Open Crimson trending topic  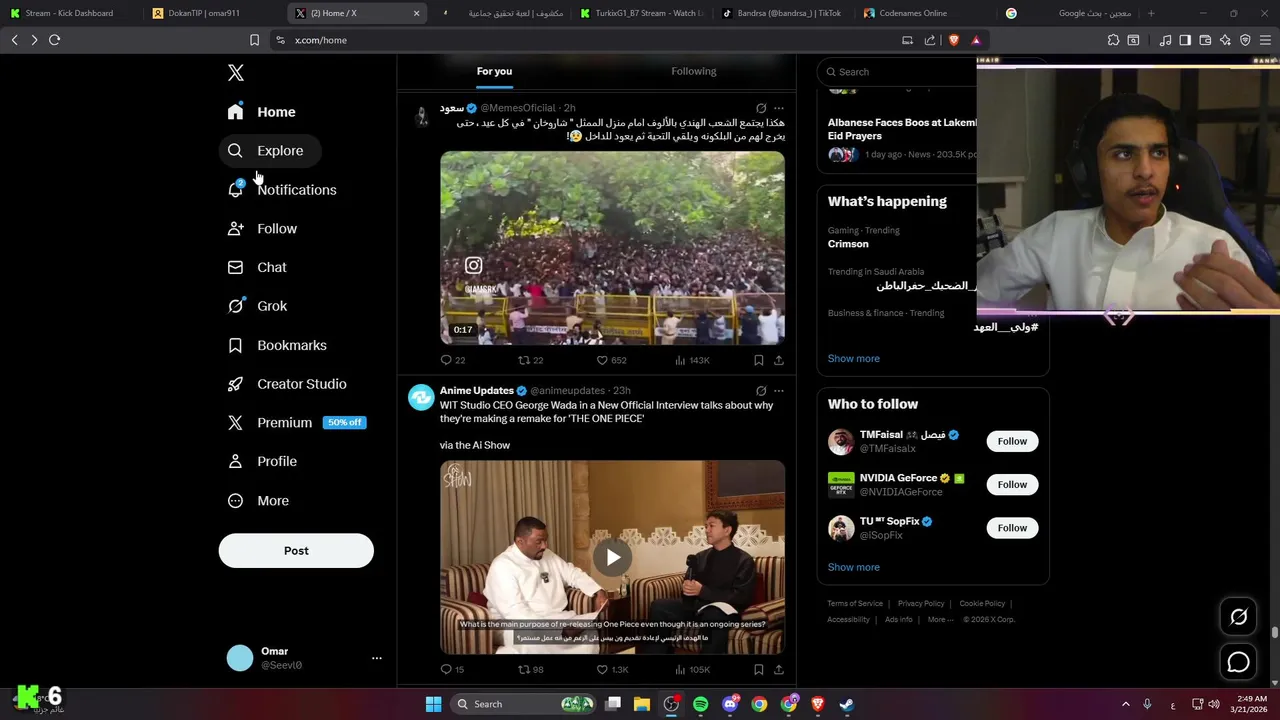point(848,244)
